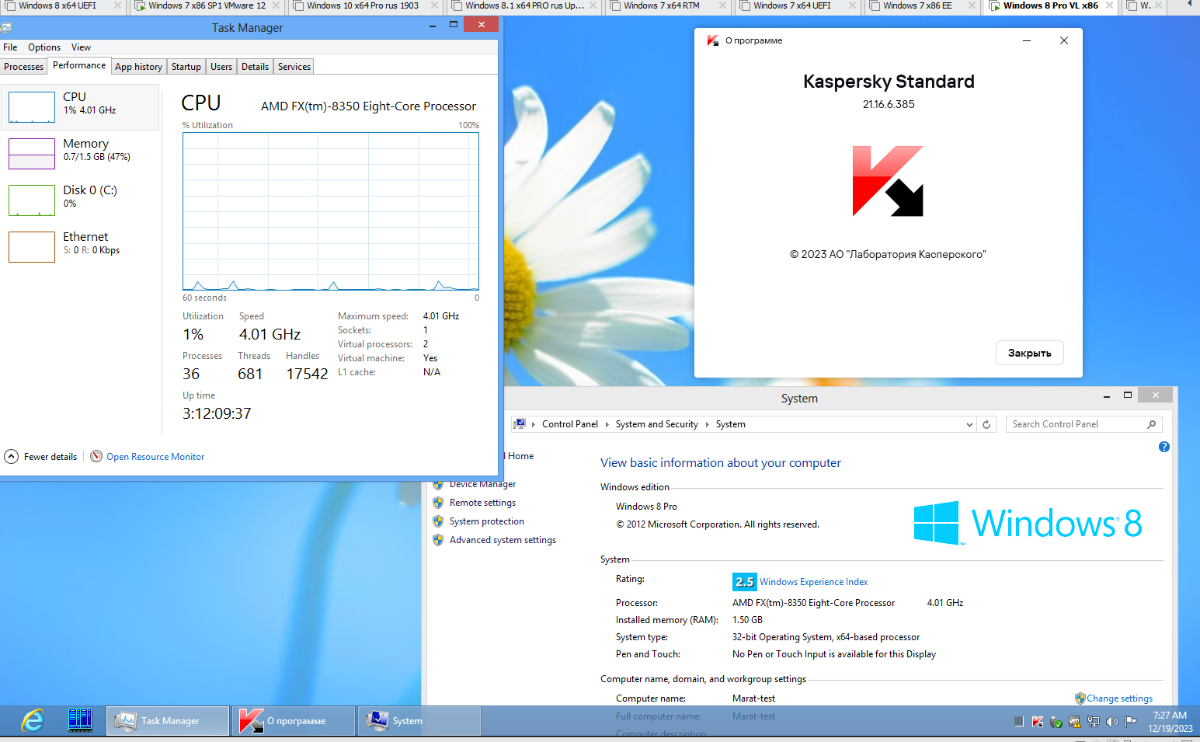Viewport: 1200px width, 742px height.
Task: Click the search magnifier icon in System window
Action: [x=1151, y=424]
